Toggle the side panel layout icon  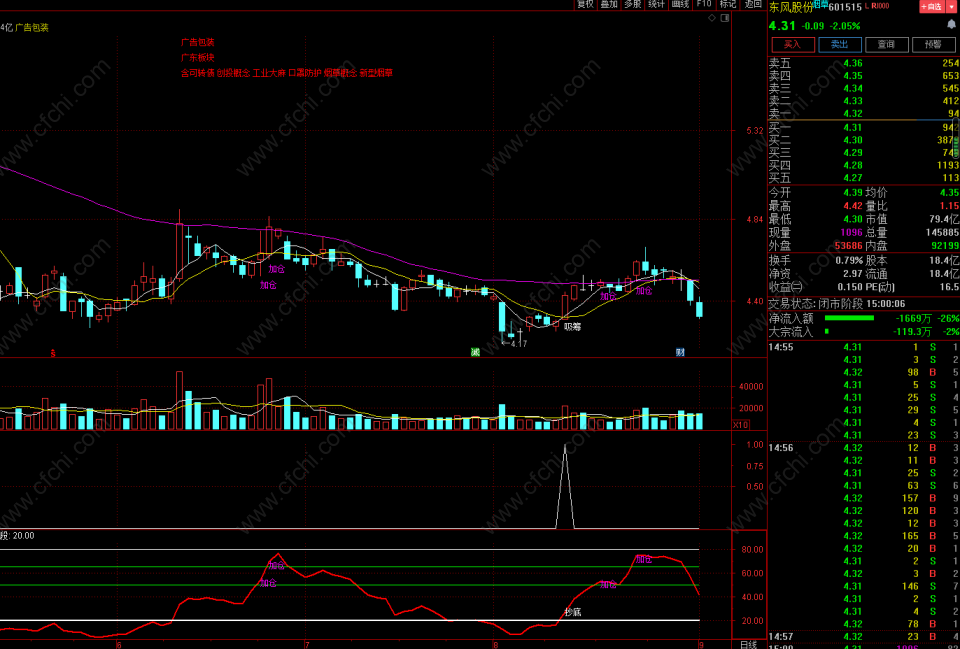[x=726, y=18]
